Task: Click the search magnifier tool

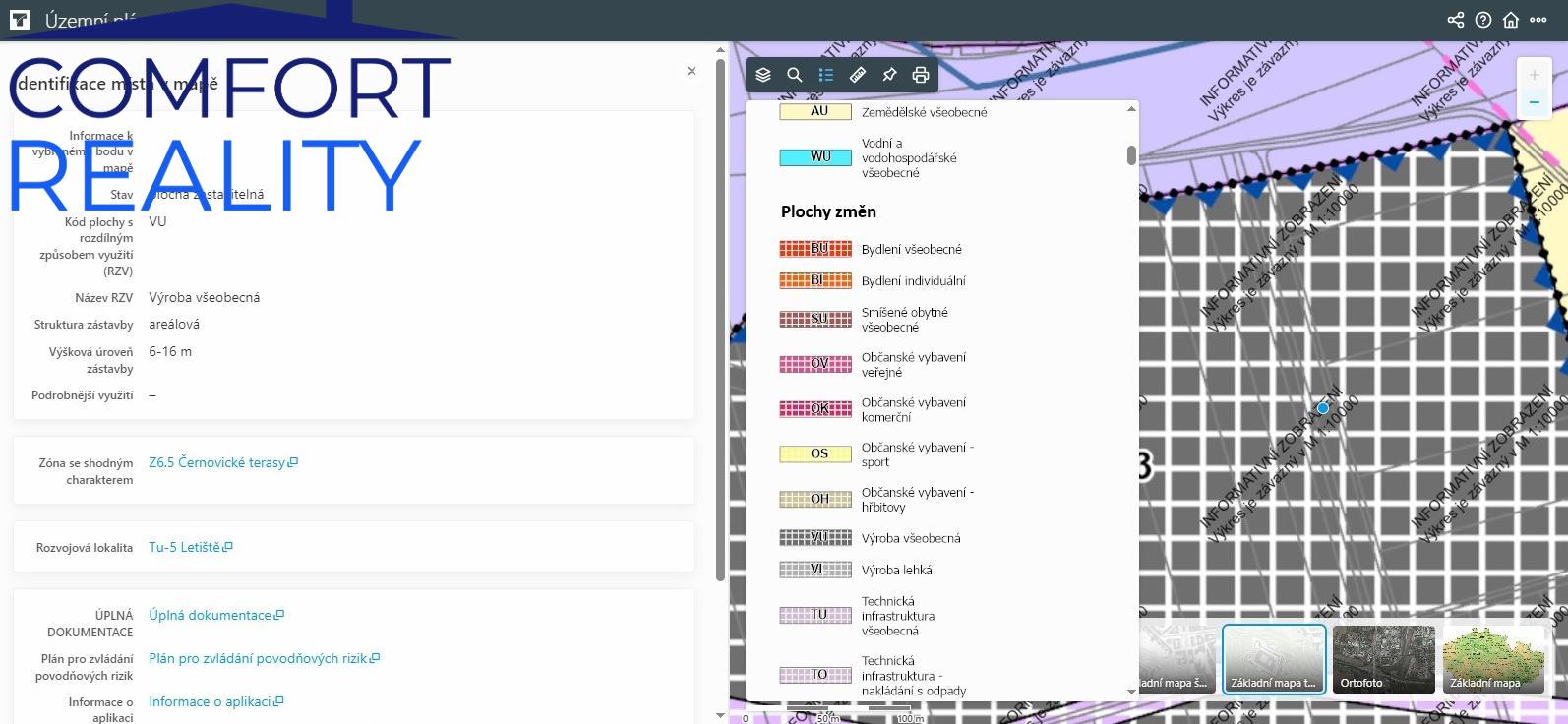Action: [x=795, y=75]
